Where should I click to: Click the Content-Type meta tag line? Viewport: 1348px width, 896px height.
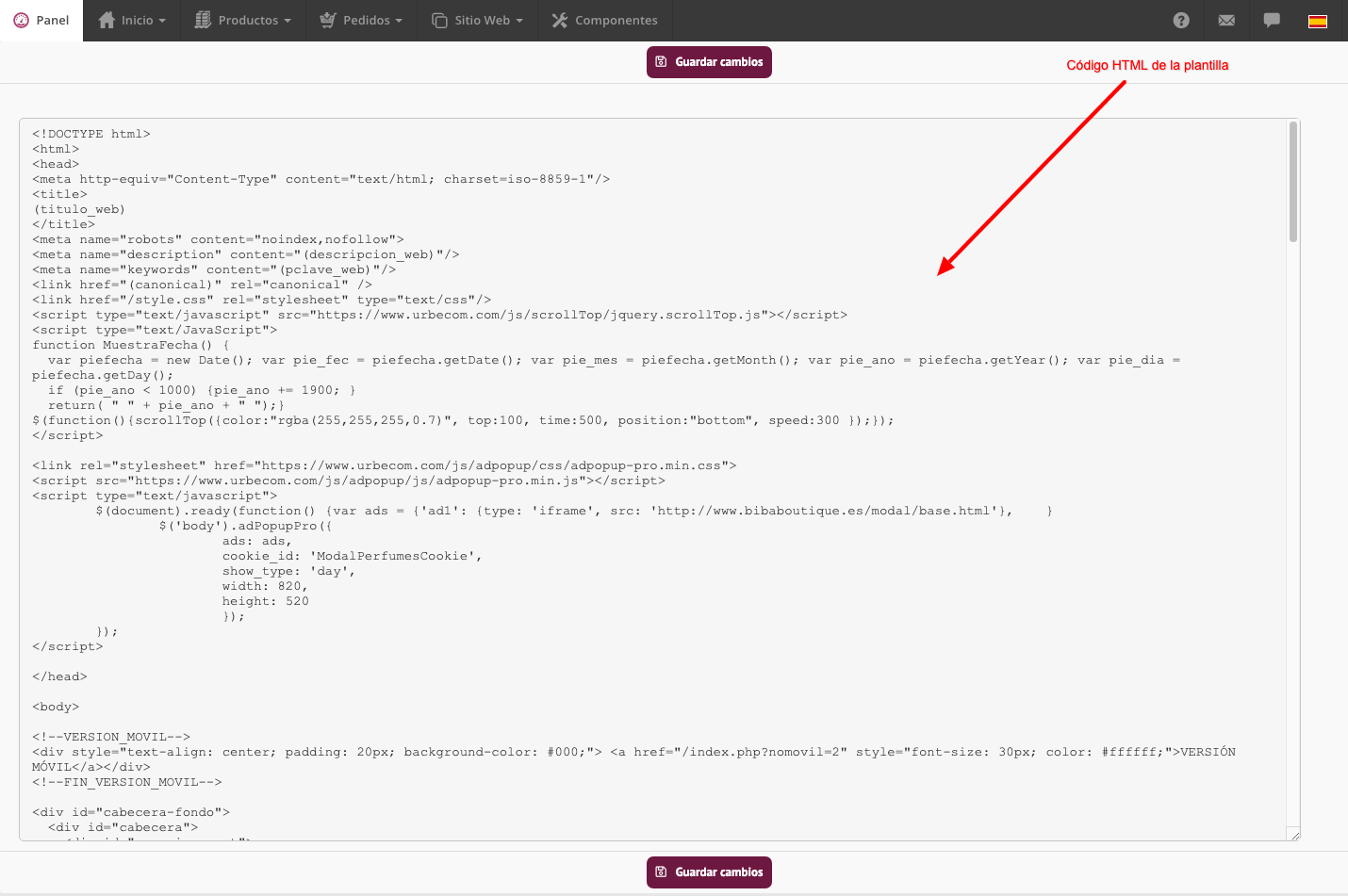pos(321,179)
